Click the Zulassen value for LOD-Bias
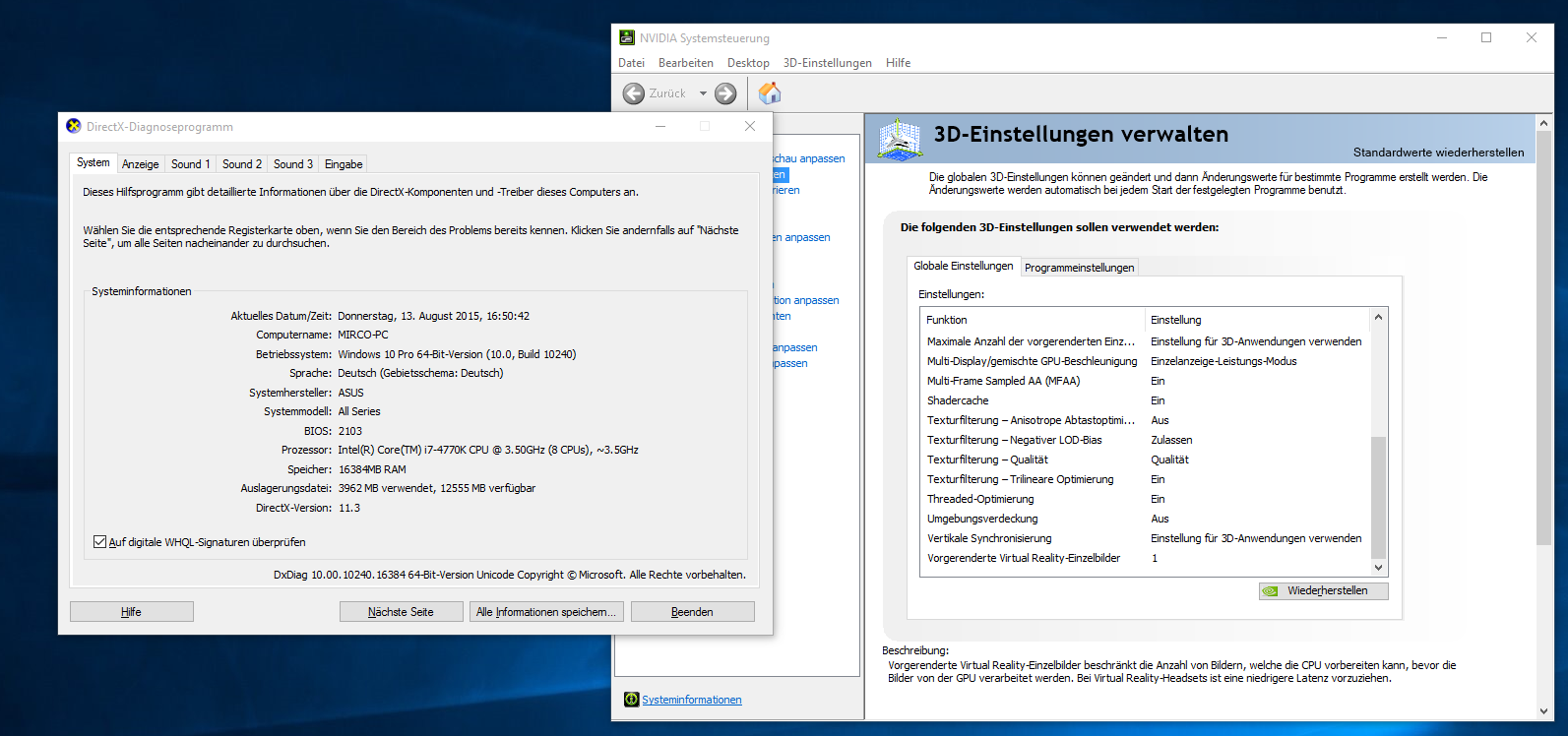 [x=1171, y=440]
